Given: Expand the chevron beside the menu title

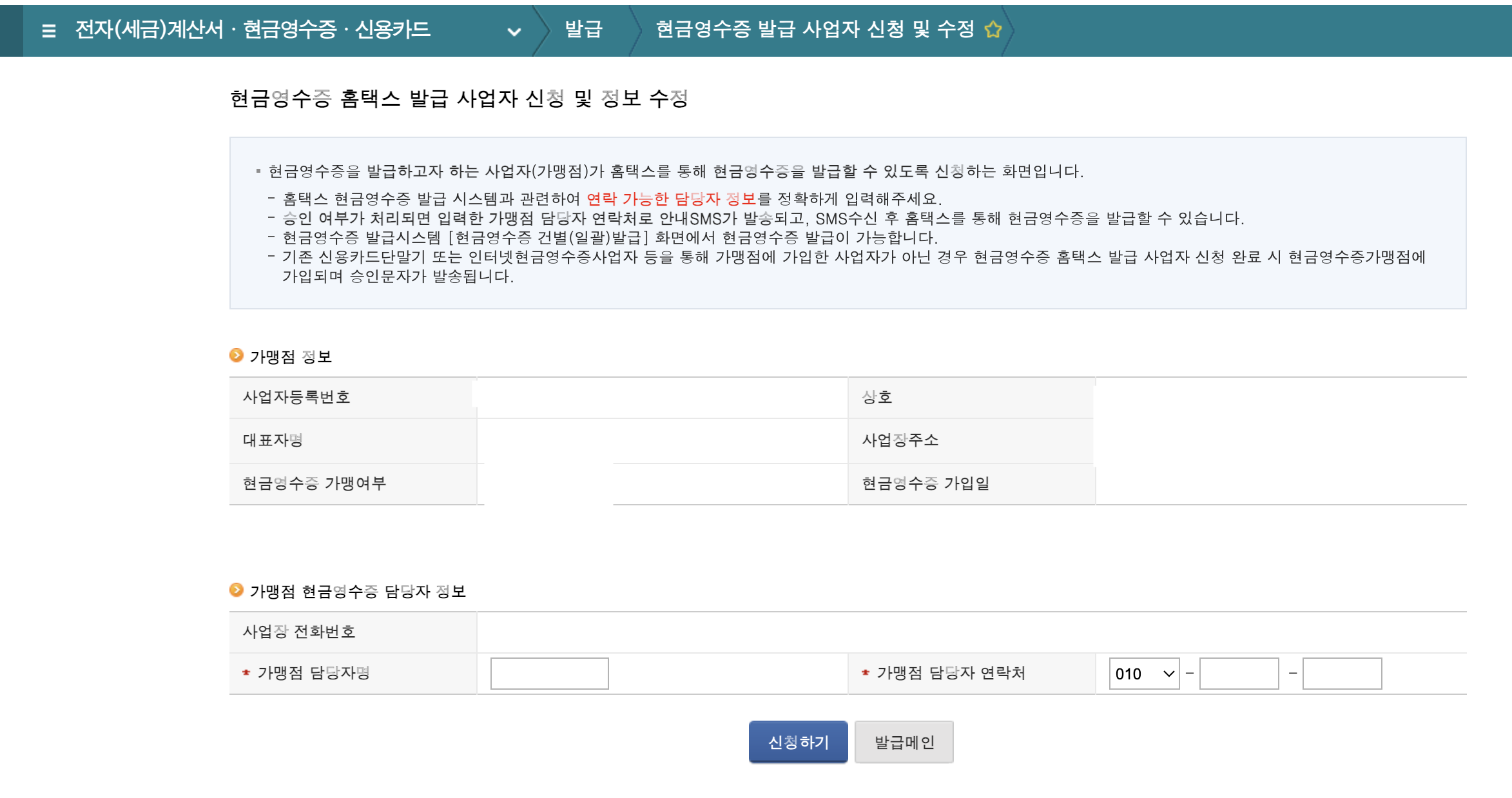Looking at the screenshot, I should pyautogui.click(x=514, y=32).
